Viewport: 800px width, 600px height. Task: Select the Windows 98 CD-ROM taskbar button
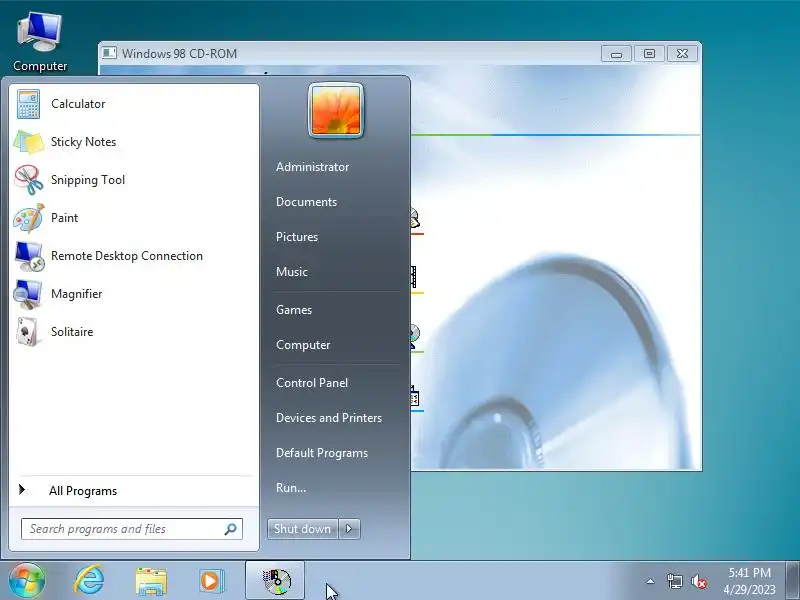point(275,581)
